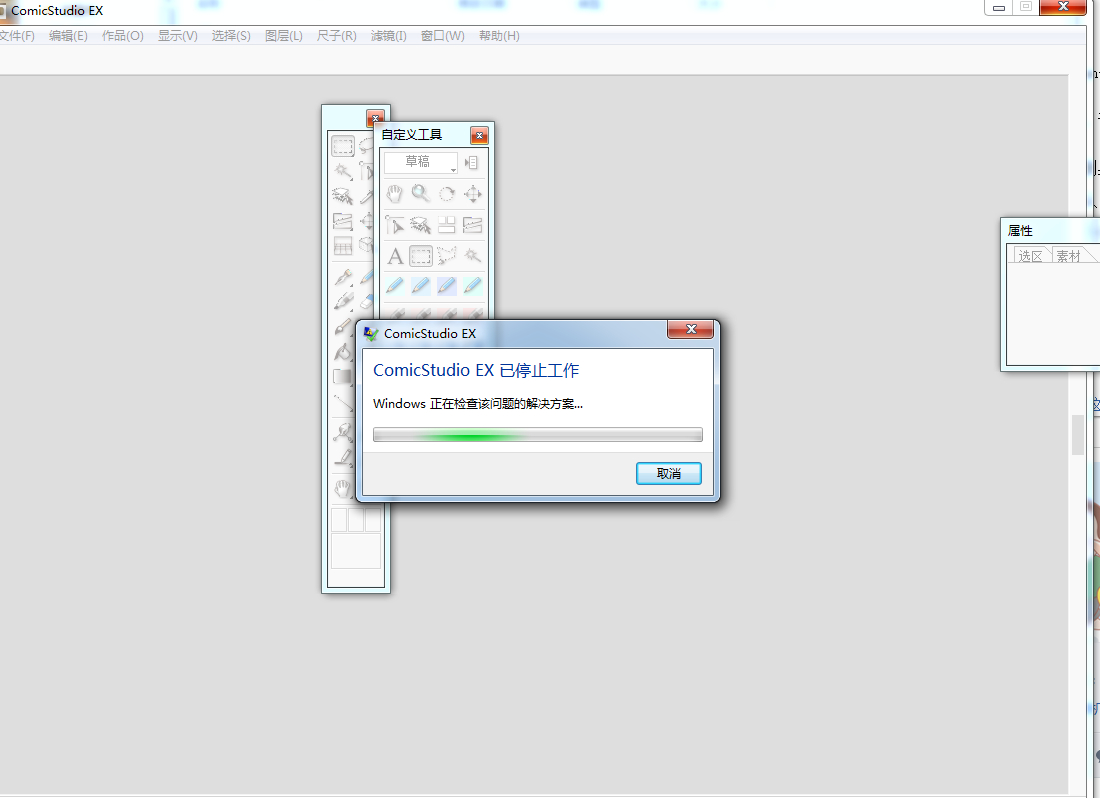Choose the layer select tool in the custom tools panel
This screenshot has height=798, width=1100.
coord(420,224)
